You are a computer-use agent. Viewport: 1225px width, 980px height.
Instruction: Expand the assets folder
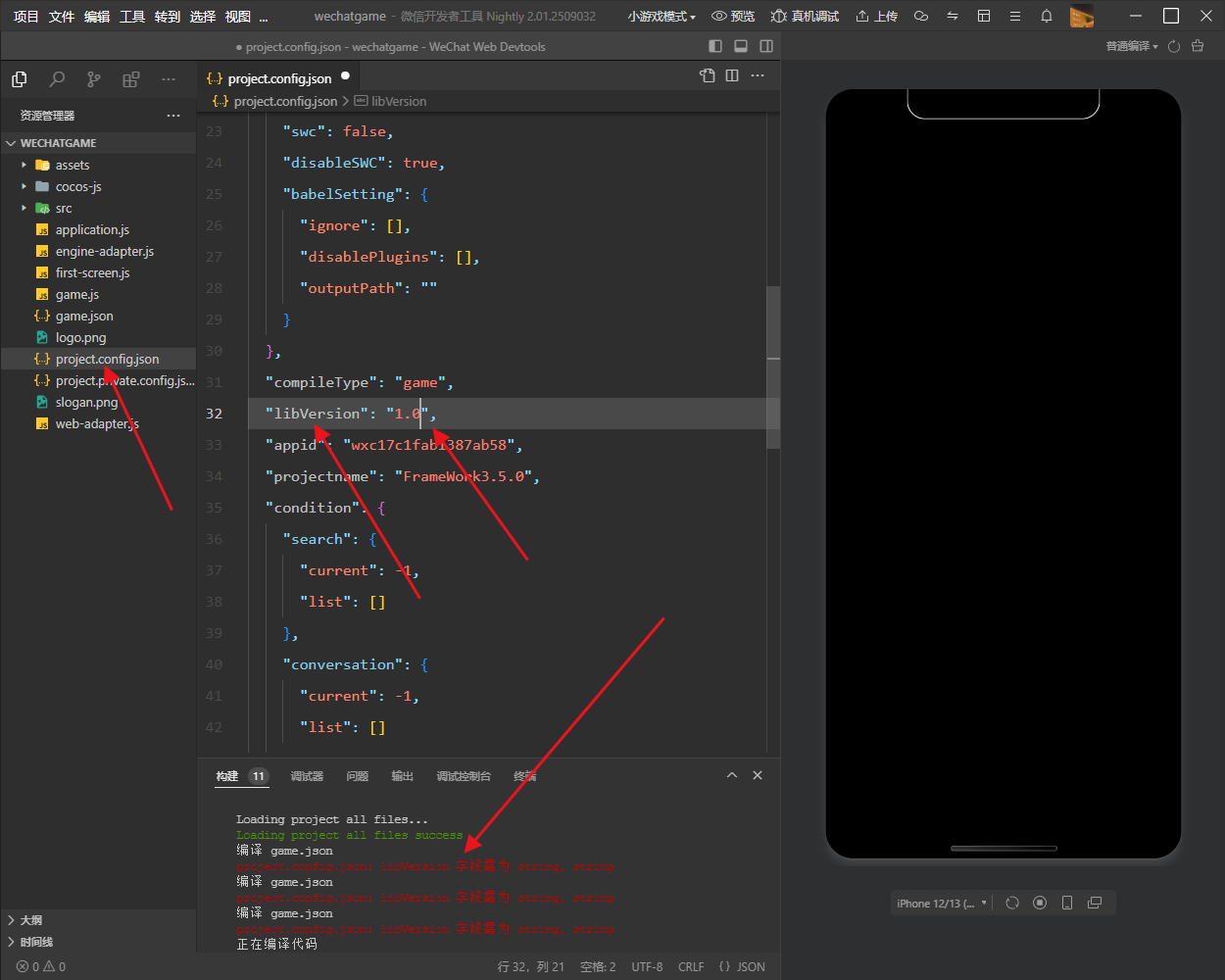click(72, 165)
